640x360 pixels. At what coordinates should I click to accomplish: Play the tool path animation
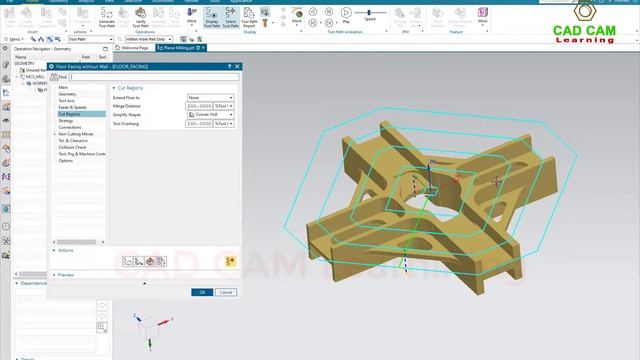click(x=346, y=16)
